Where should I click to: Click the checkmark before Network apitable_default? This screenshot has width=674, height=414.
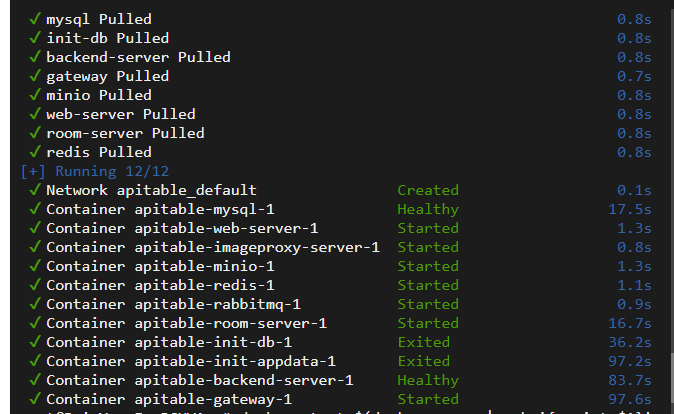tap(36, 190)
